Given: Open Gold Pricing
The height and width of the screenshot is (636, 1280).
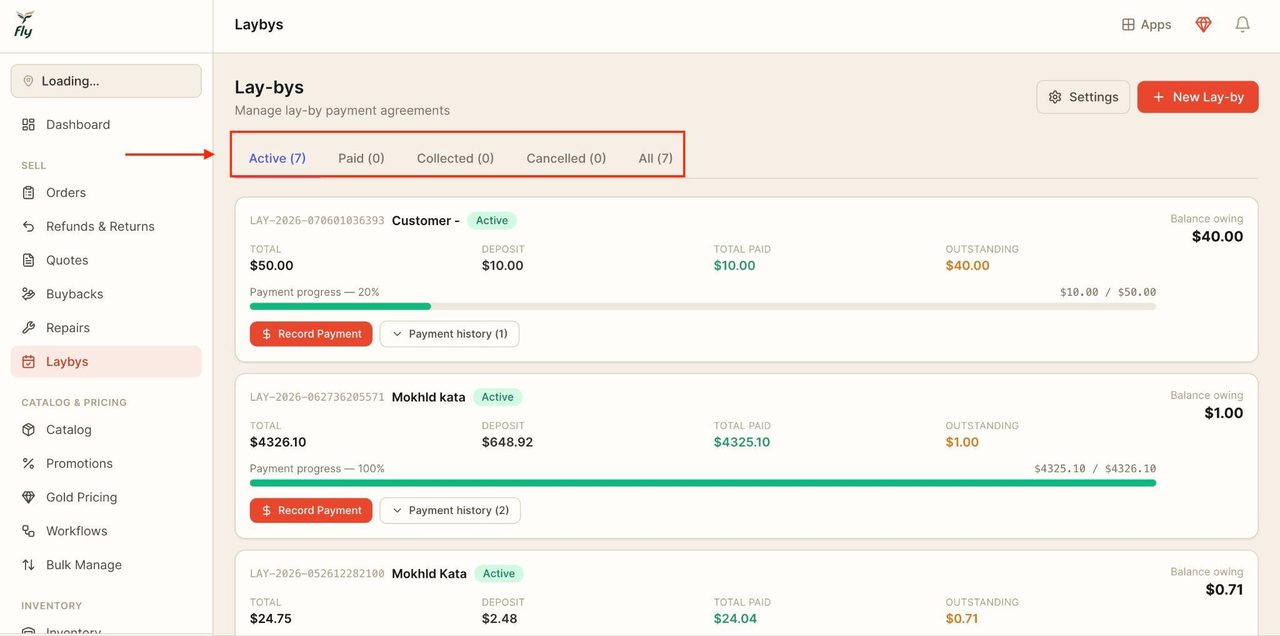Looking at the screenshot, I should click(x=106, y=498).
